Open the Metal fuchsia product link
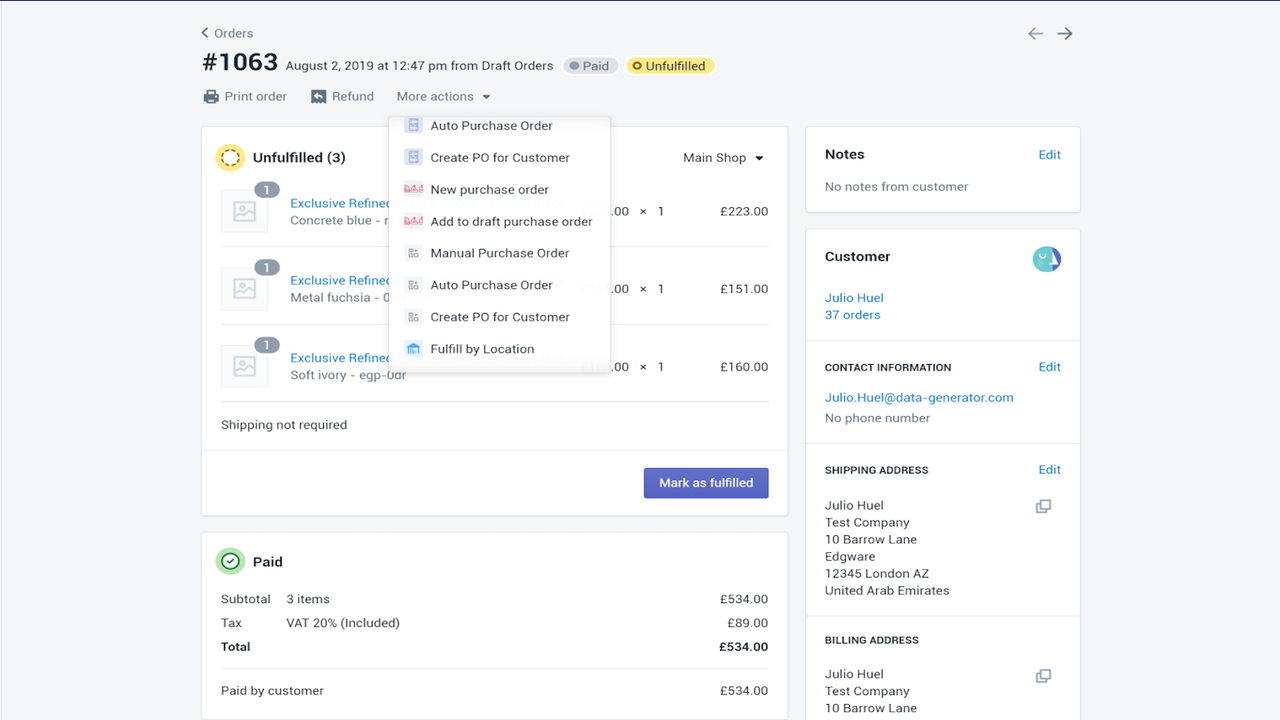Screen dimensions: 1280x720 (340, 281)
